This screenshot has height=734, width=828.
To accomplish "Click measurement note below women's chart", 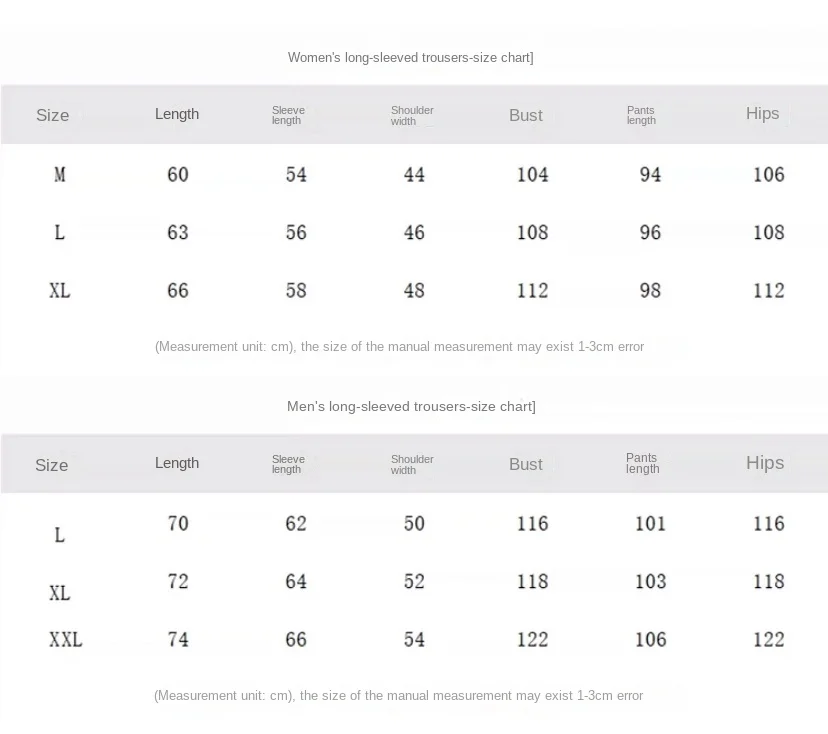I will pos(399,347).
